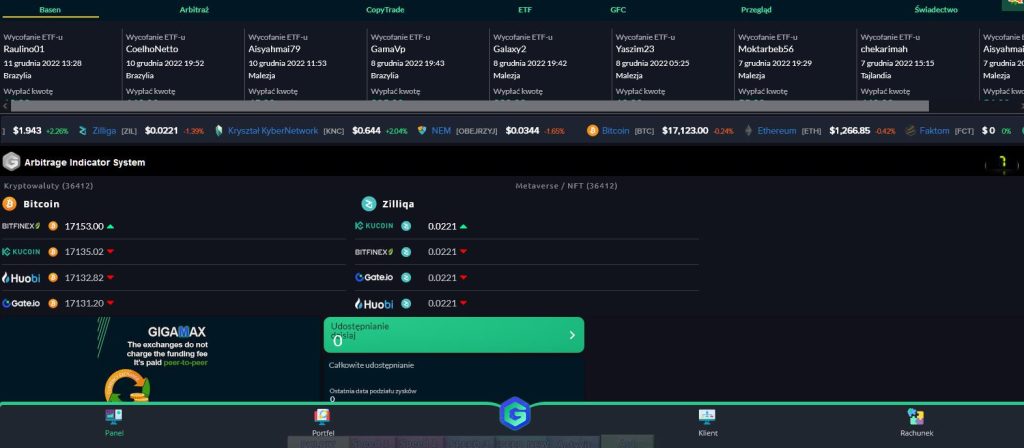Viewport: 1024px width, 448px height.
Task: Open the Basen tab
Action: click(x=50, y=10)
